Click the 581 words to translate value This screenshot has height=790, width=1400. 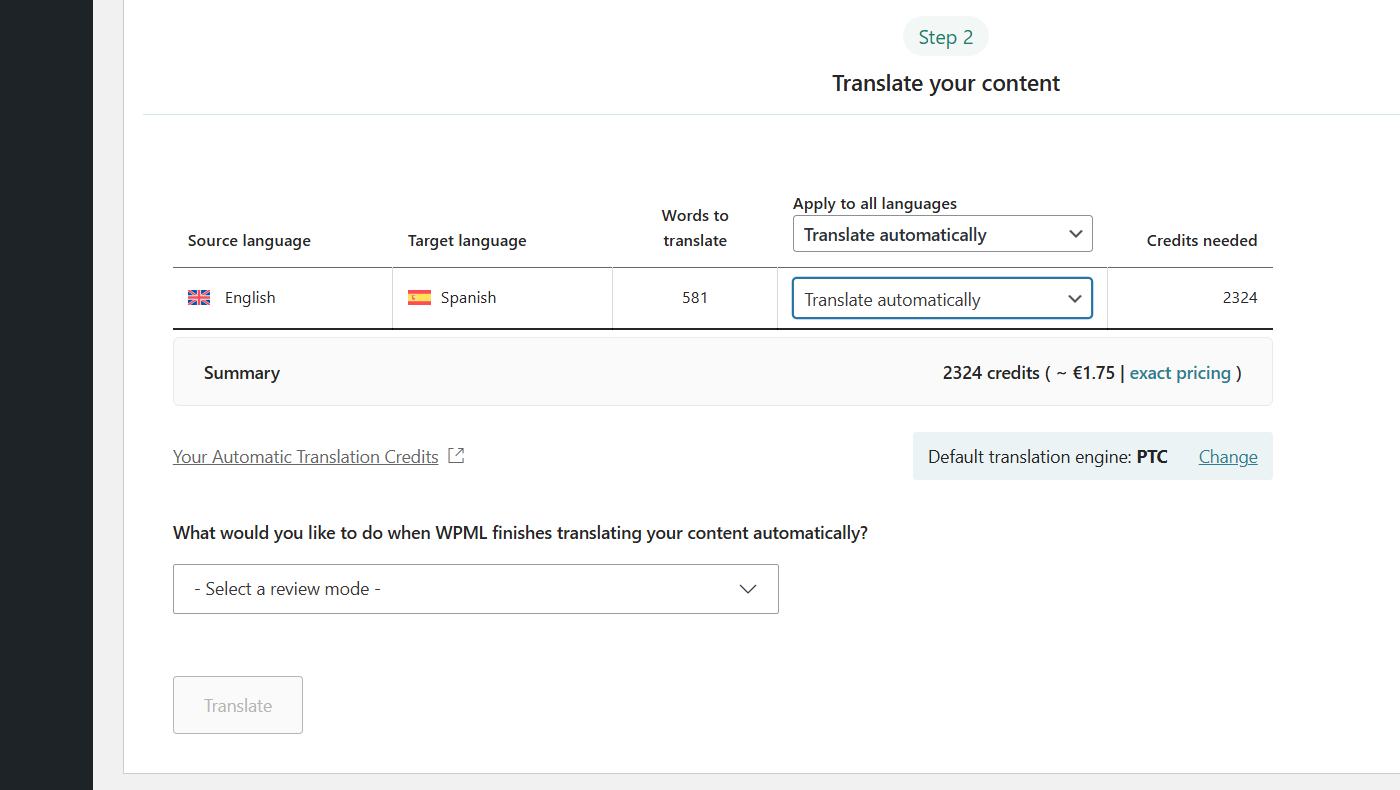[695, 298]
